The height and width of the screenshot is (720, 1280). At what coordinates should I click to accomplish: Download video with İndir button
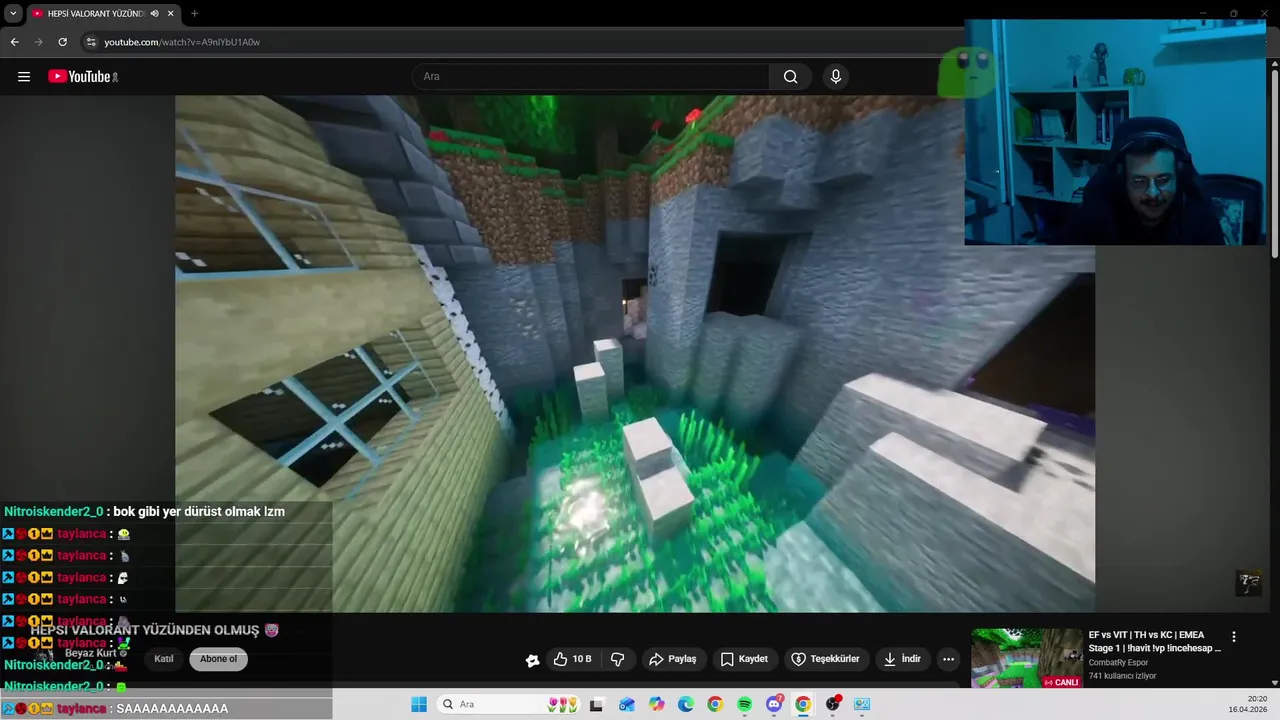pyautogui.click(x=902, y=659)
